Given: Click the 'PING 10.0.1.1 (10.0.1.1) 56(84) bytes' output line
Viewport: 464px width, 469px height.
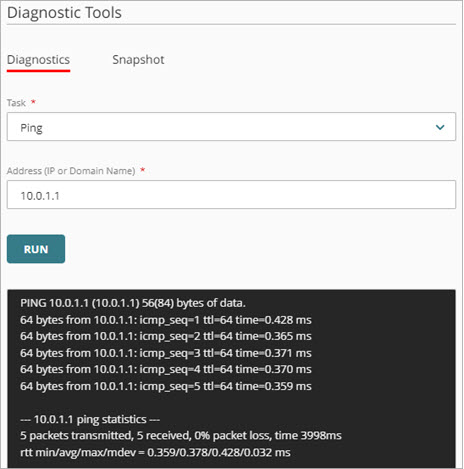Looking at the screenshot, I should pyautogui.click(x=133, y=303).
